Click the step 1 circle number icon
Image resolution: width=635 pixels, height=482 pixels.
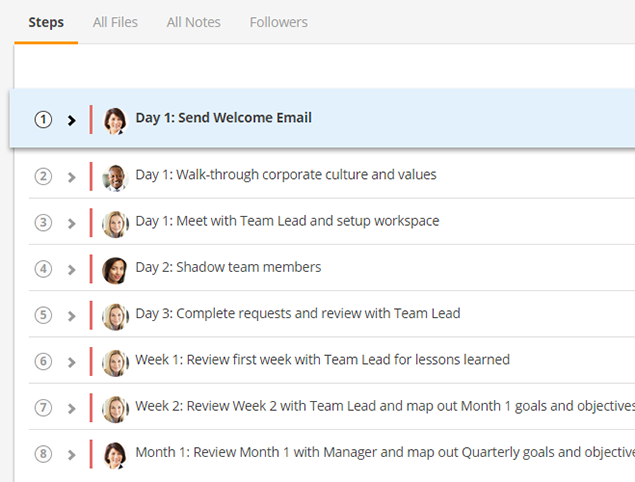coord(43,119)
